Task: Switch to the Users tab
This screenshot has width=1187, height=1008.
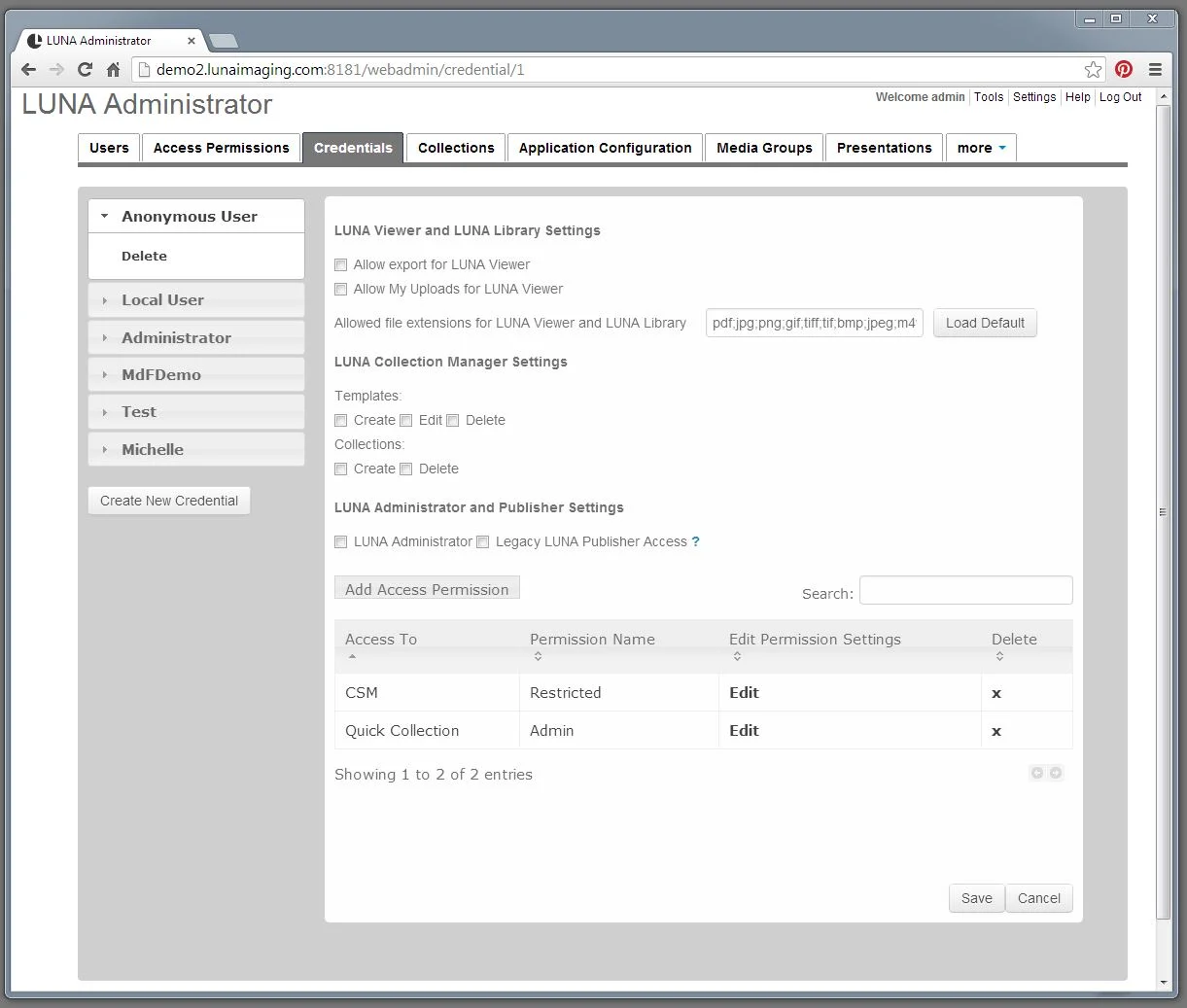Action: 109,148
